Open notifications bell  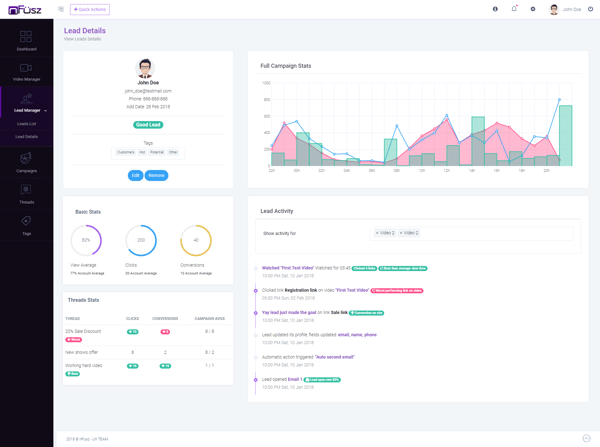(x=514, y=9)
